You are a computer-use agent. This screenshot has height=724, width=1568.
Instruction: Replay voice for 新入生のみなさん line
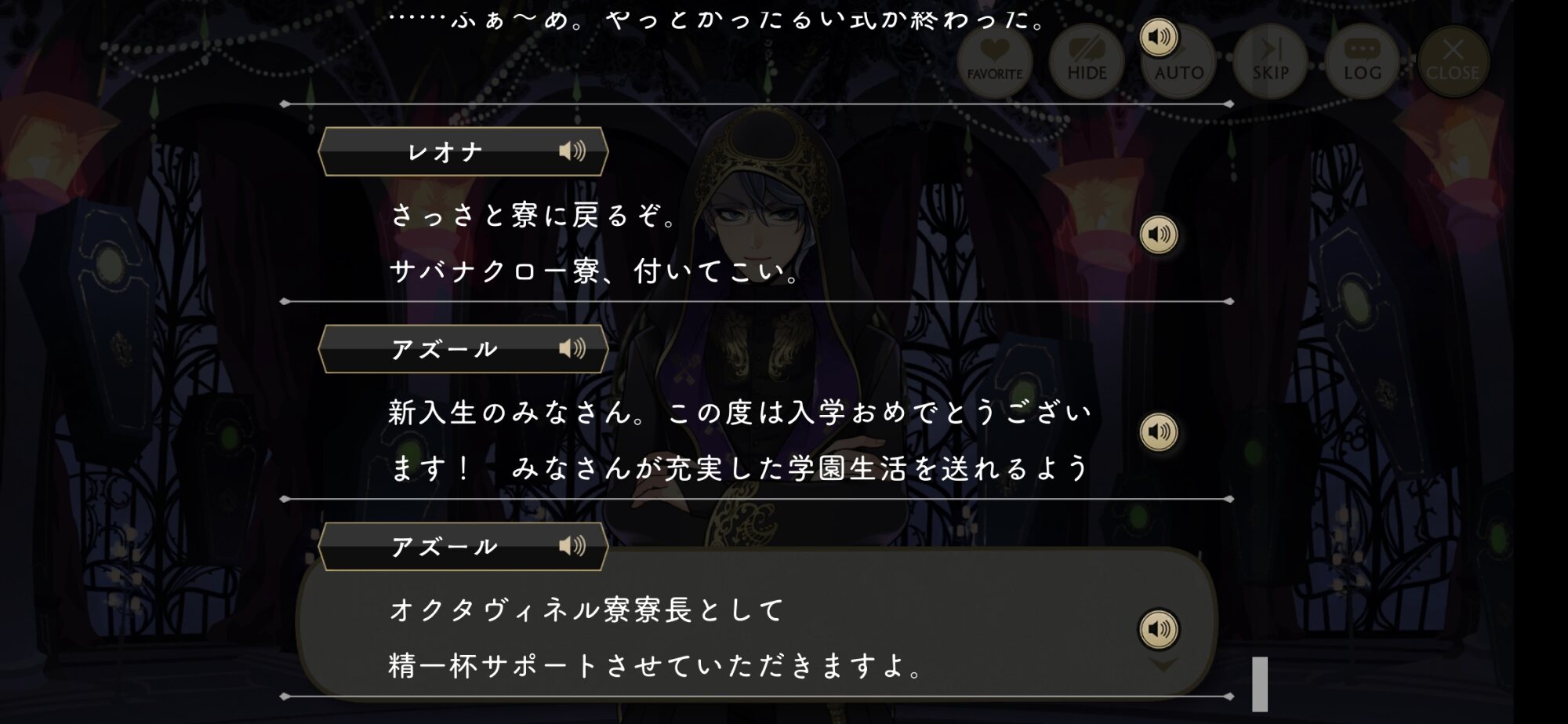coord(1159,432)
